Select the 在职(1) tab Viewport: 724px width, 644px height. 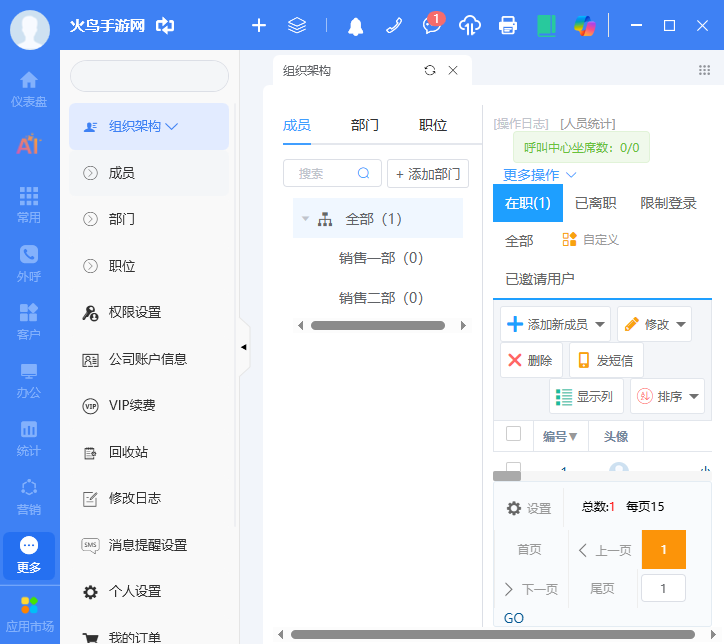pyautogui.click(x=528, y=203)
